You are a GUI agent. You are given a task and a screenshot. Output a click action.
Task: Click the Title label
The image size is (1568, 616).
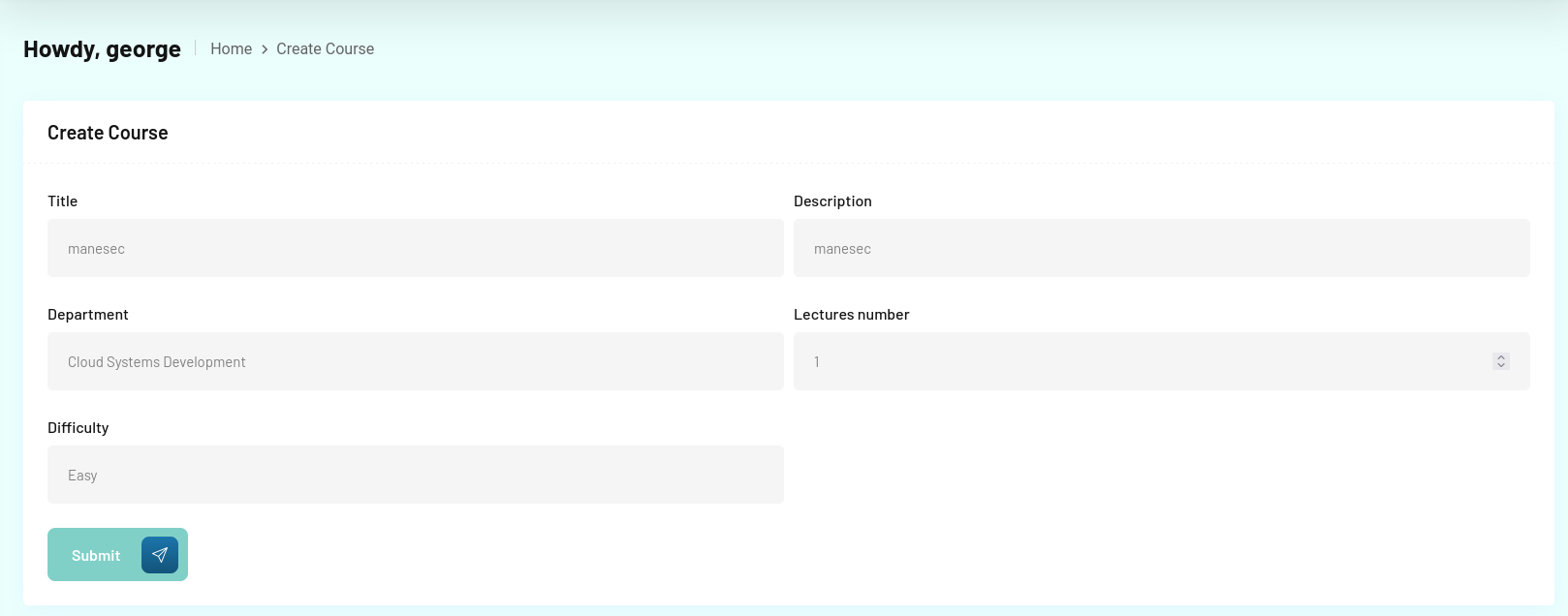[62, 201]
